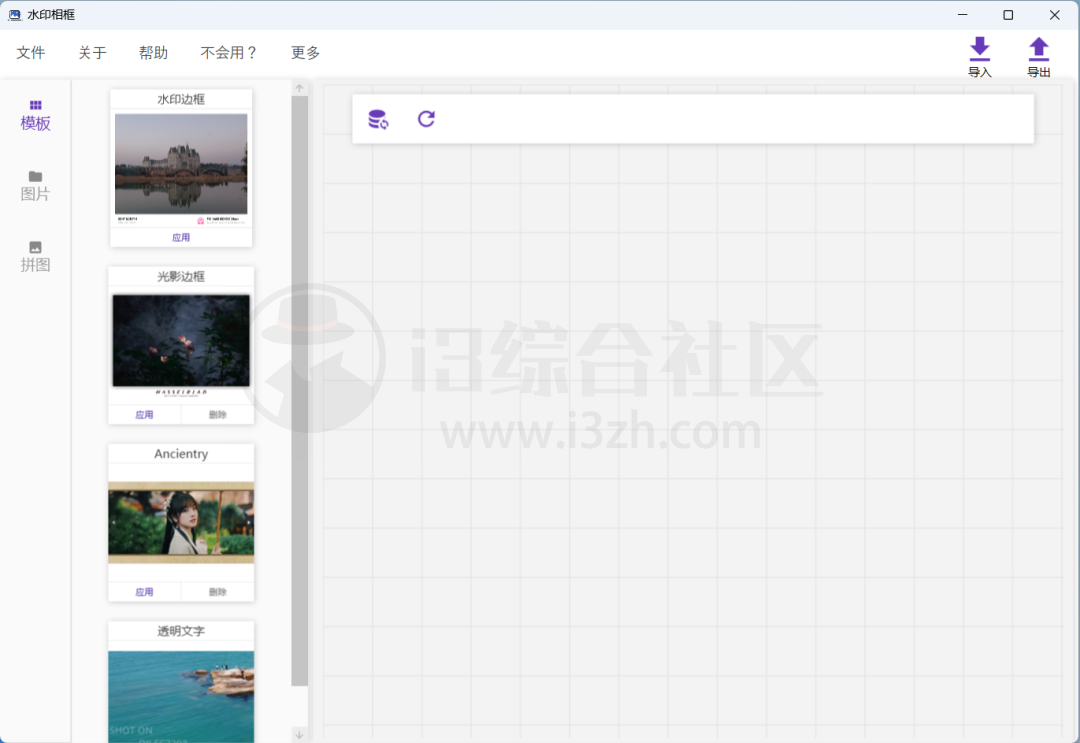This screenshot has height=743, width=1080.
Task: Click the 不会用？ menu item
Action: point(229,53)
